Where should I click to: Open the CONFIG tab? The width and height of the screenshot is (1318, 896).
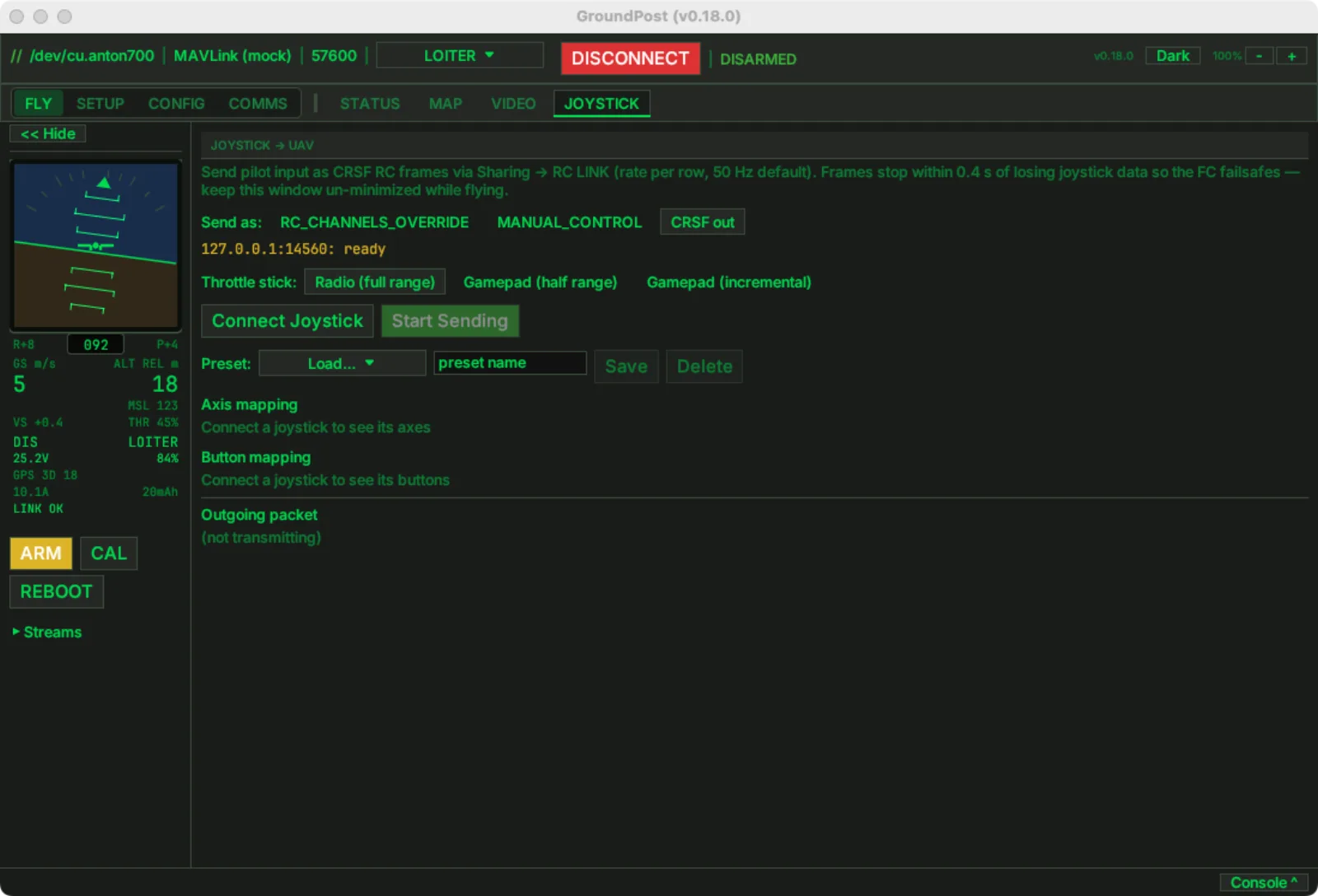(x=176, y=104)
